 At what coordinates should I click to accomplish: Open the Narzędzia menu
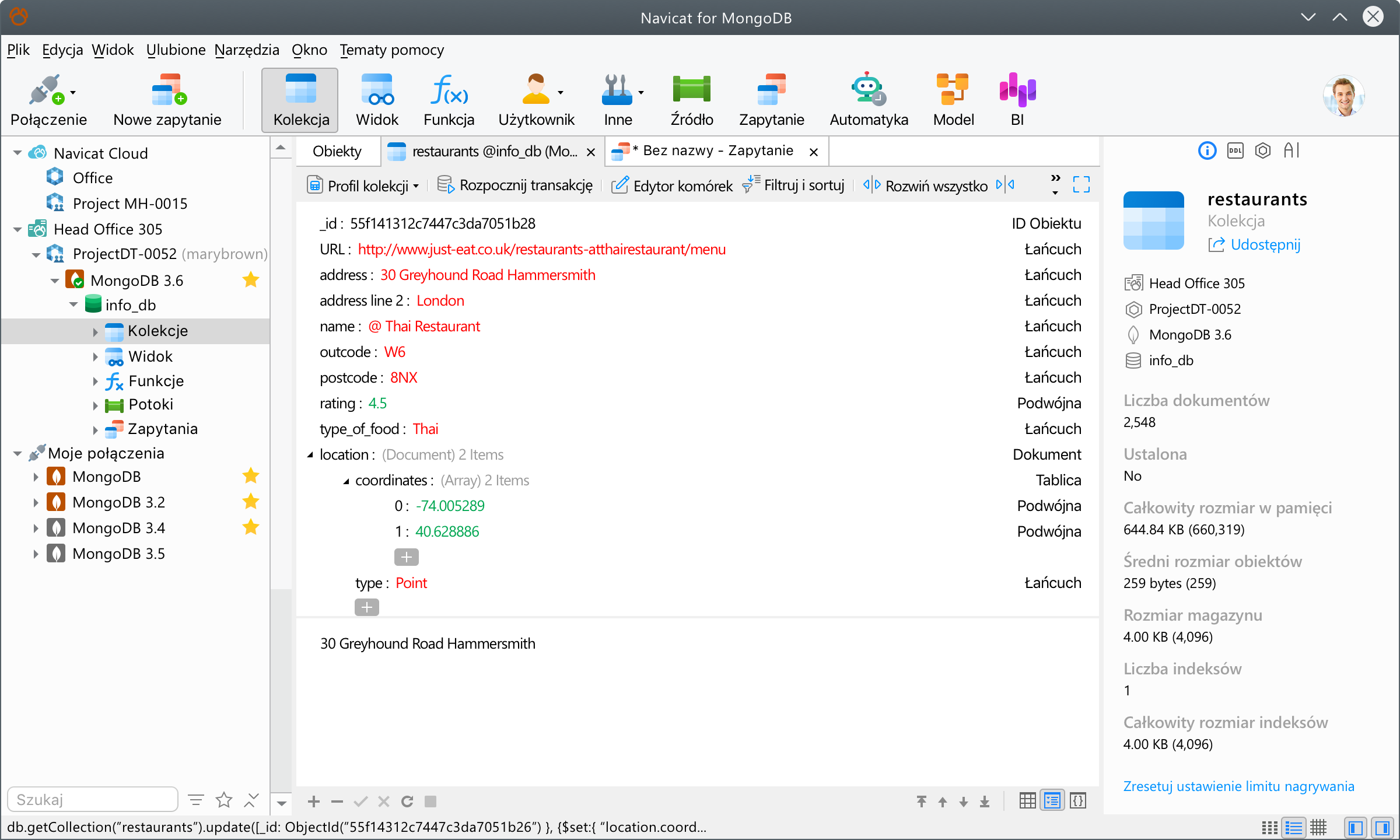pos(247,50)
